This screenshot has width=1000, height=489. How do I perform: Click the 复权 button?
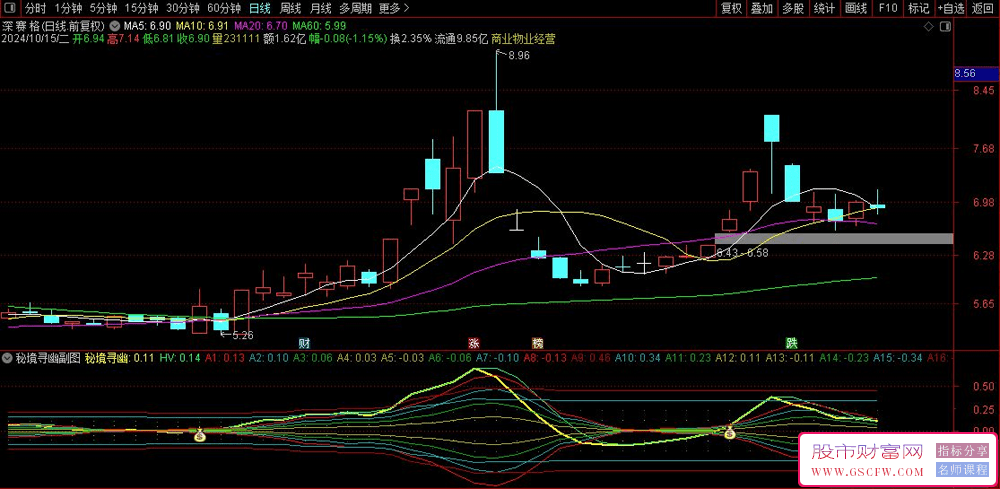pos(732,8)
